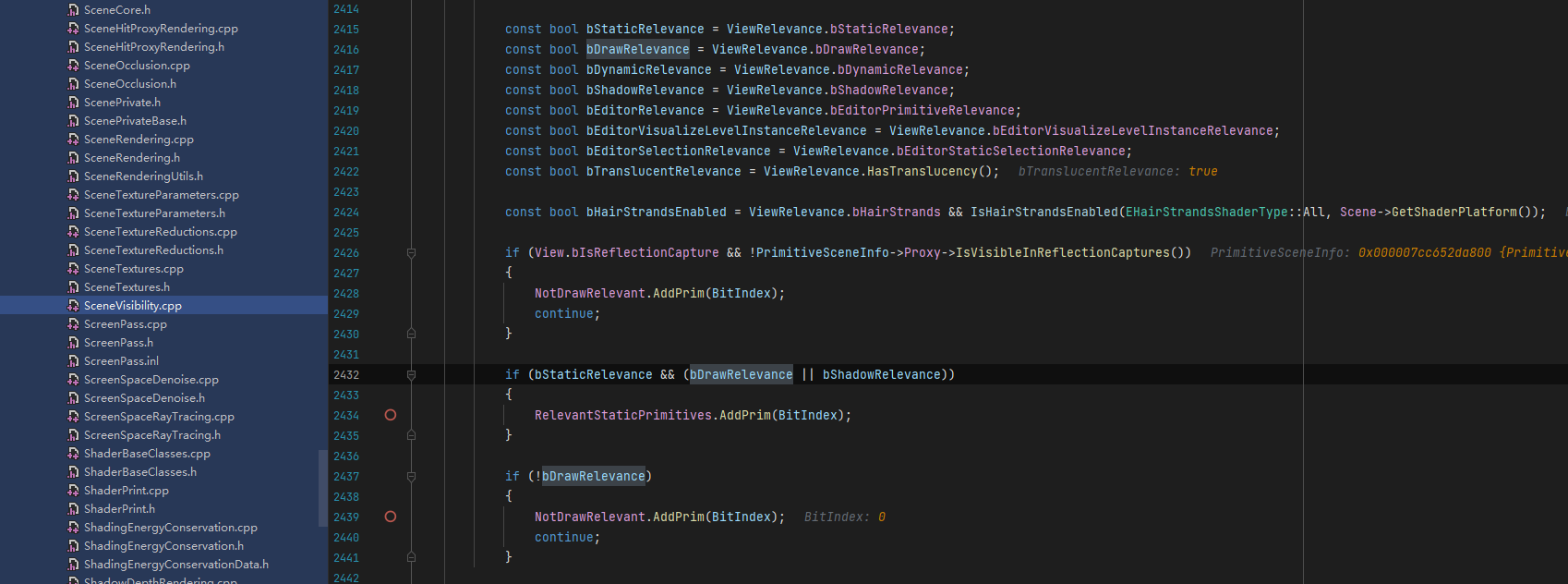
Task: Select ShaderPrint.cpp in the file tree
Action: [x=127, y=491]
